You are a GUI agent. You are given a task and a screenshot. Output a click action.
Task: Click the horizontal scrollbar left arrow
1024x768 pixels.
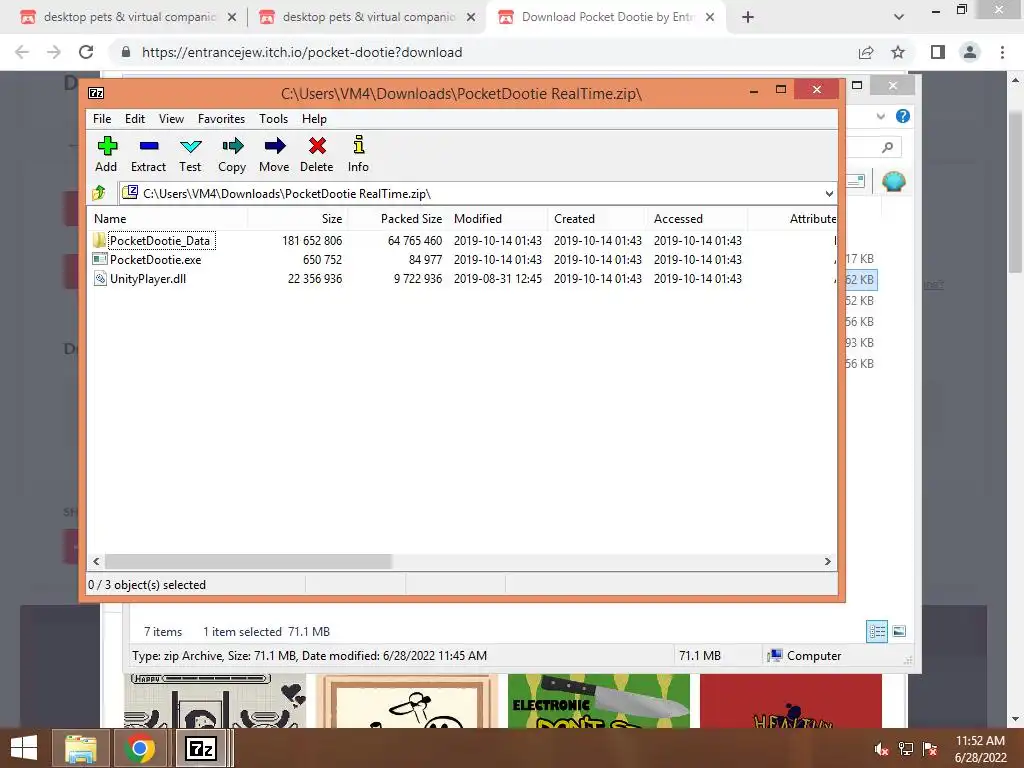coord(96,562)
